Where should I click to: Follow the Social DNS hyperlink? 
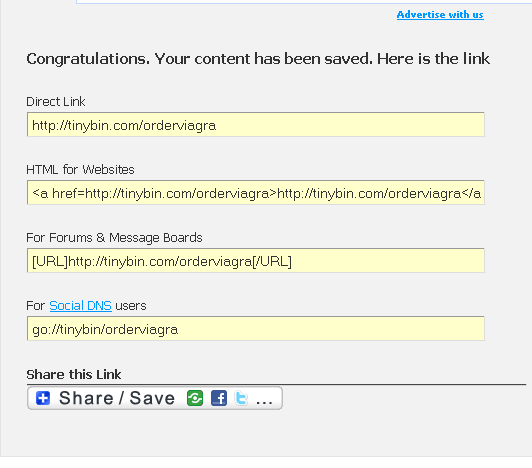click(80, 306)
